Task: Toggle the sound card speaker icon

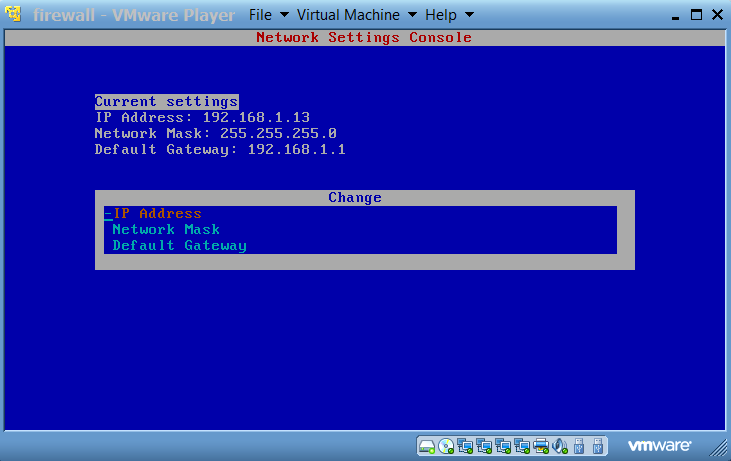Action: [560, 445]
